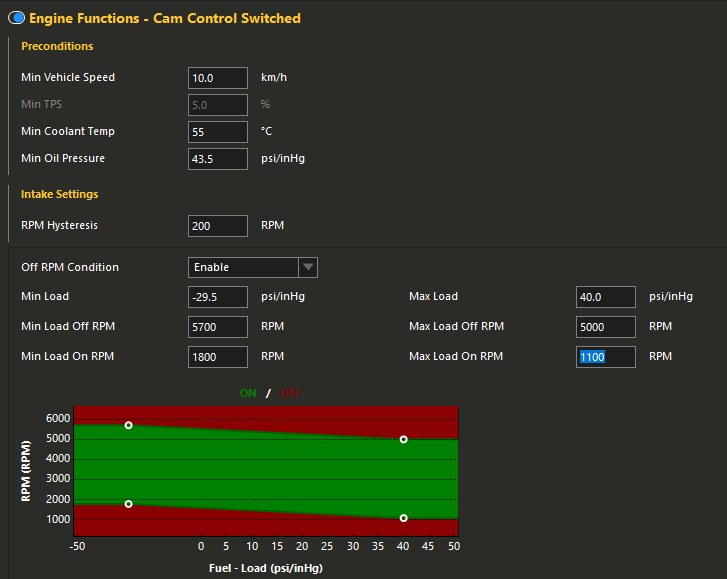Image resolution: width=727 pixels, height=579 pixels.
Task: Select the red OFF legend label
Action: (x=290, y=393)
